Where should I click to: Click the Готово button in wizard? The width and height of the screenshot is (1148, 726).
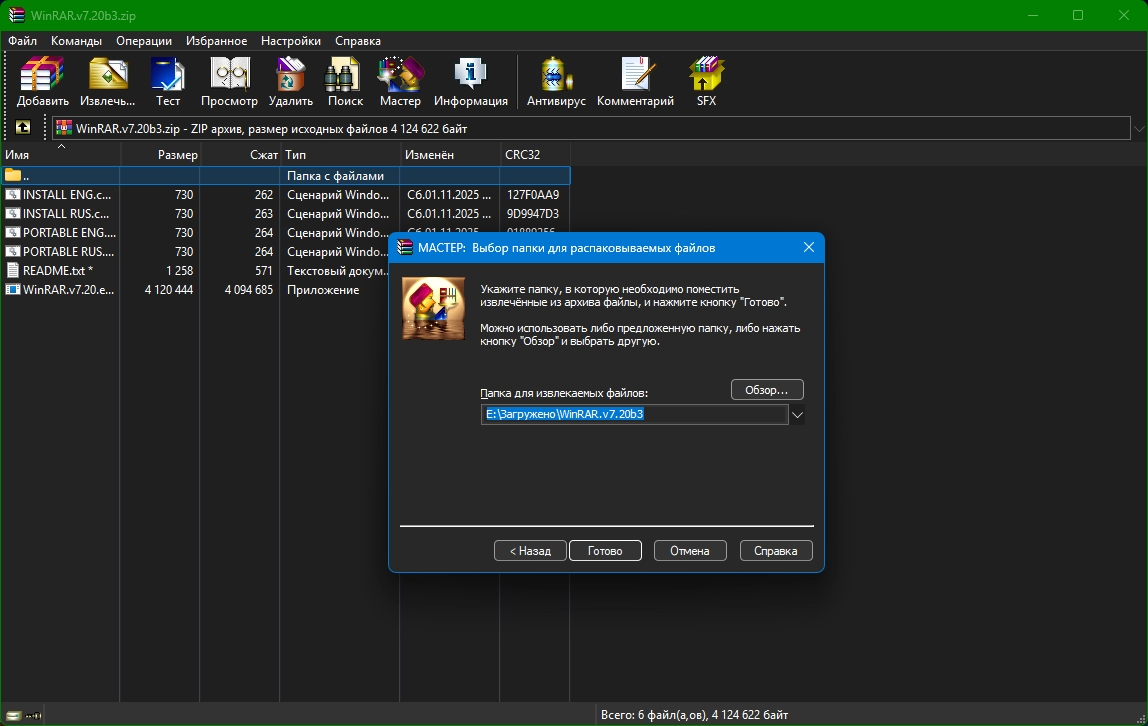605,551
